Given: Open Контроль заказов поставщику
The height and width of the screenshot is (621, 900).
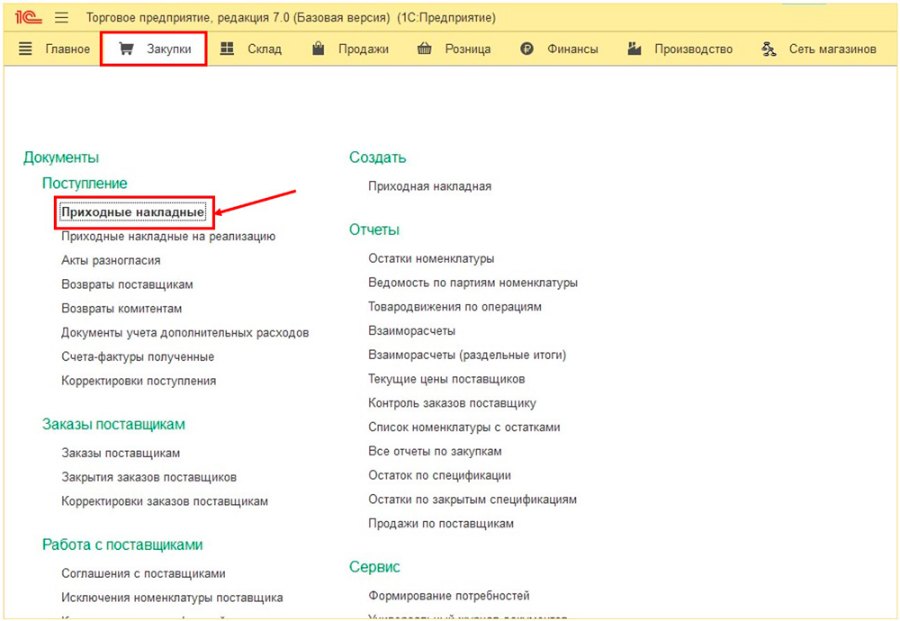Looking at the screenshot, I should [452, 403].
